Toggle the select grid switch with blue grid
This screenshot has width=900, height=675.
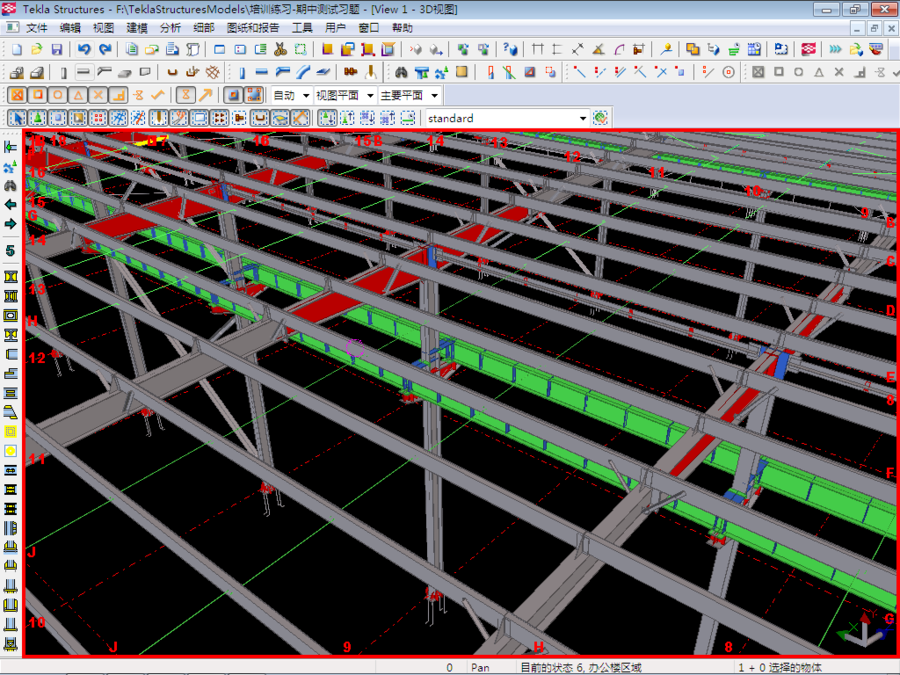coord(118,118)
